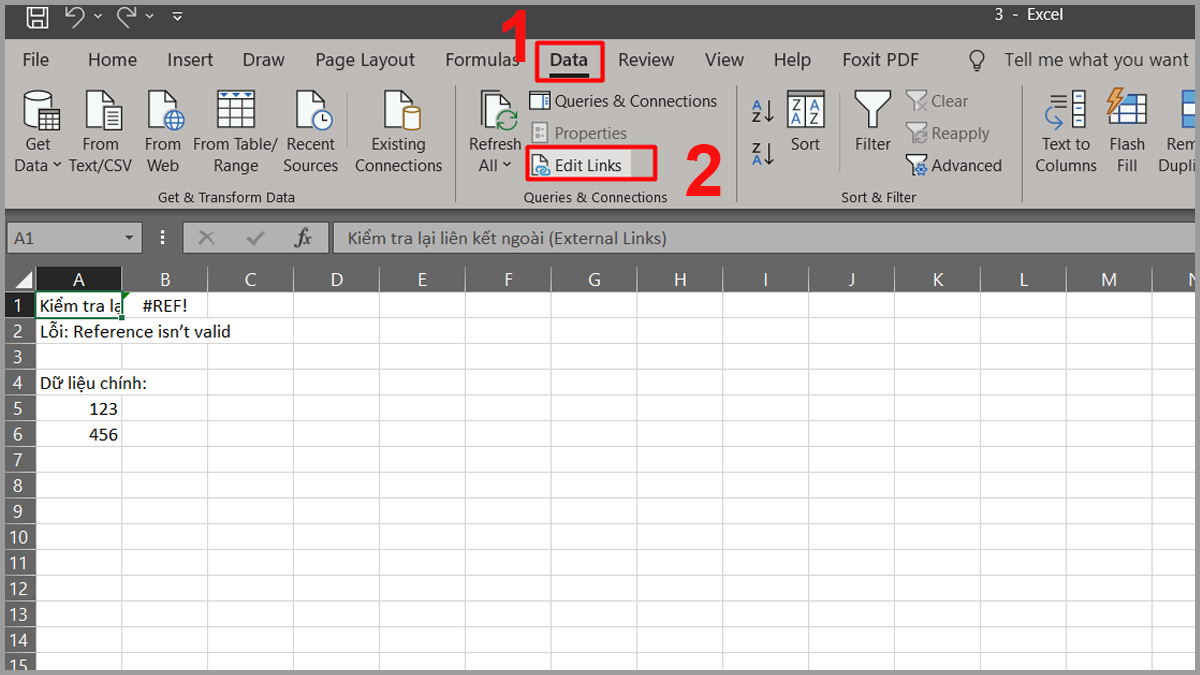Select row 1 header
This screenshot has height=675, width=1200.
(21, 305)
